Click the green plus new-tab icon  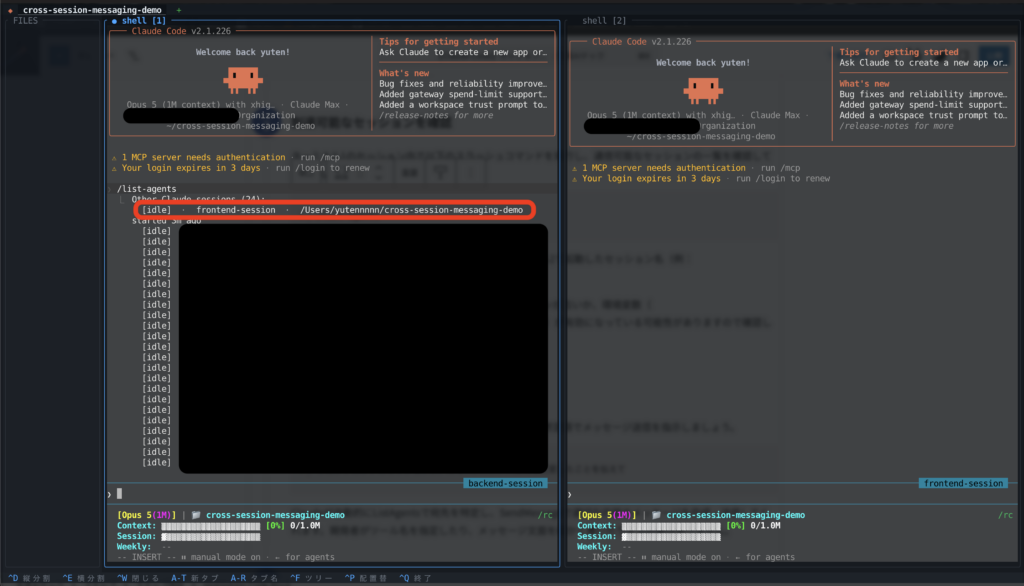pos(178,10)
